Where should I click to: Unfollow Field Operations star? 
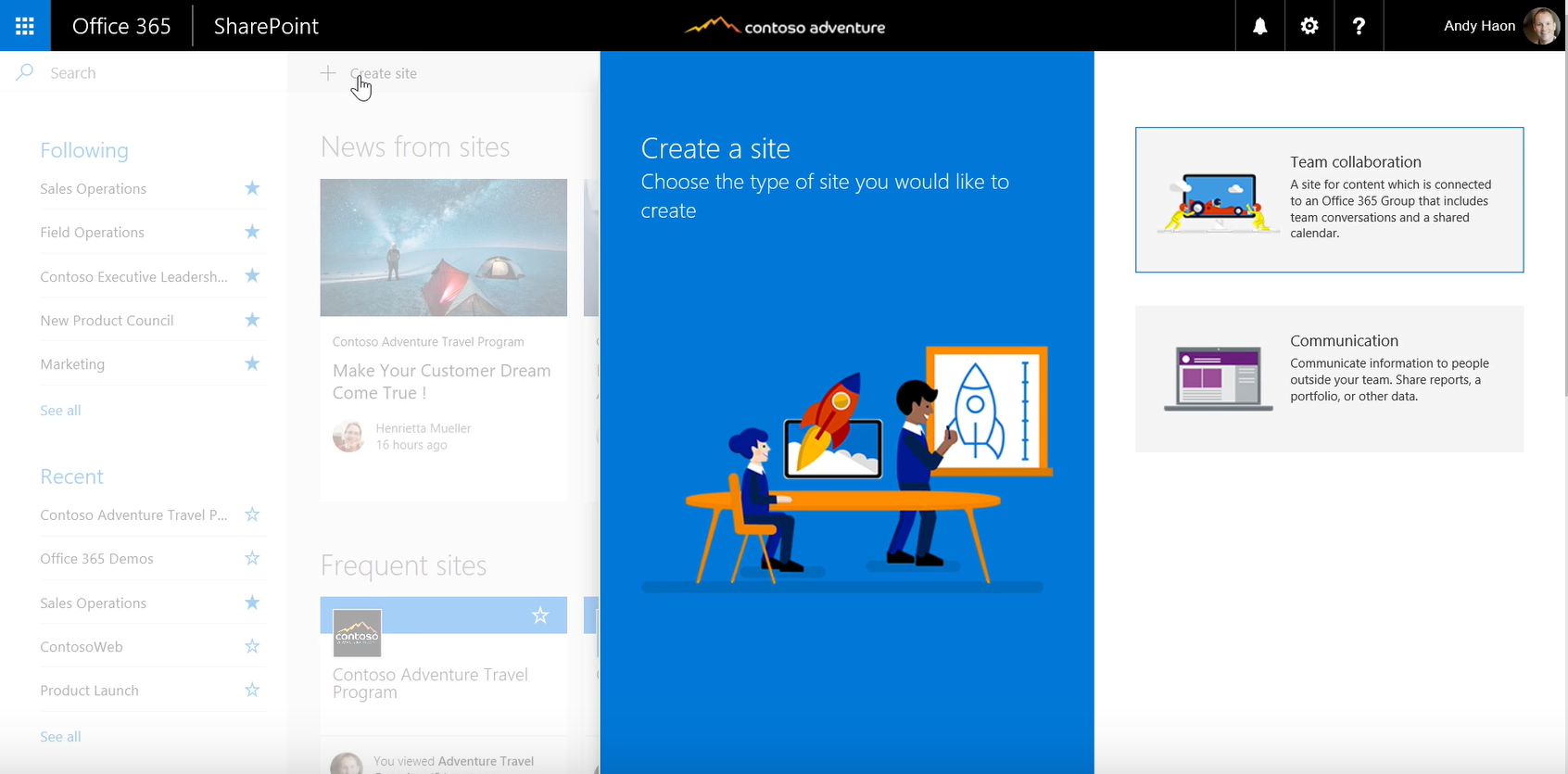click(x=252, y=232)
